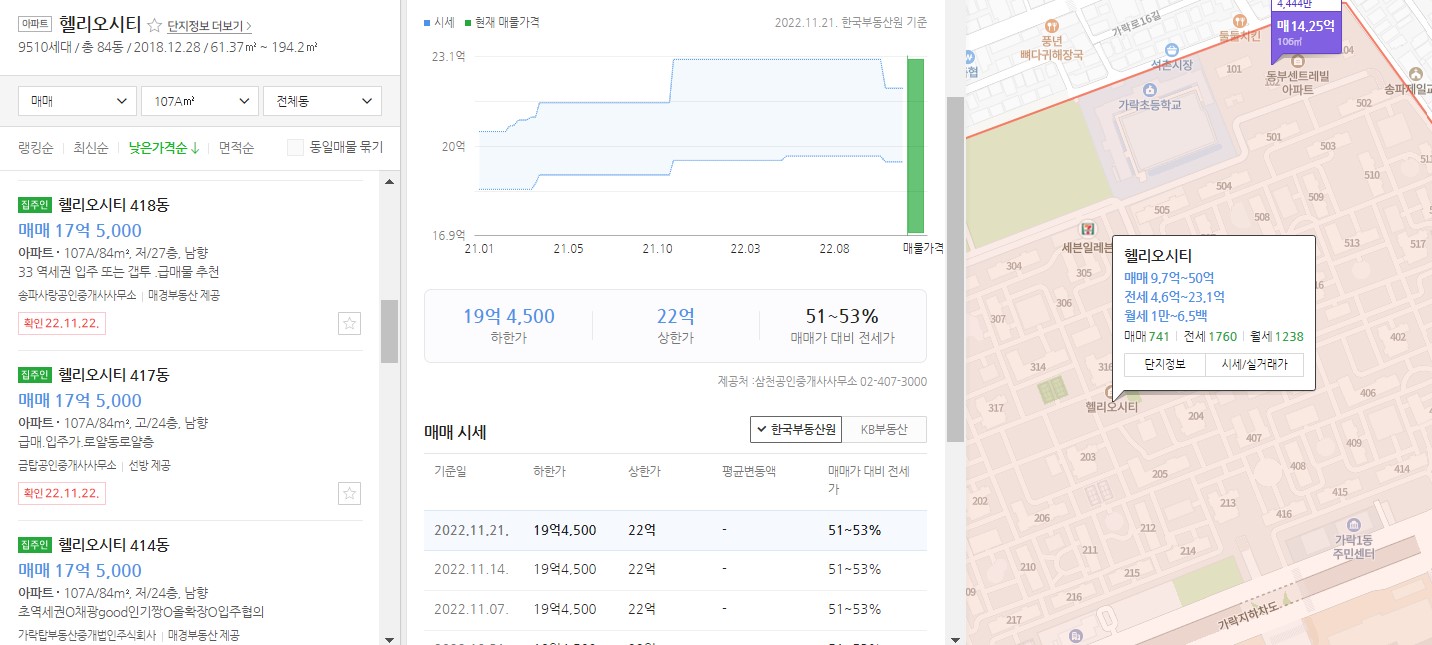Screen dimensions: 1432x645
Task: Sort listings by 랭킹순
Action: (x=37, y=148)
